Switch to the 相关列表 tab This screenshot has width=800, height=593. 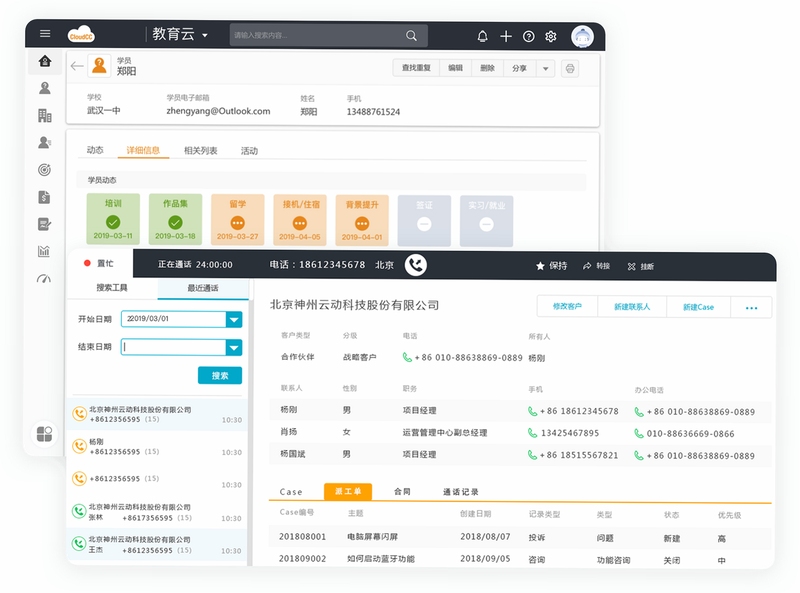(x=201, y=151)
